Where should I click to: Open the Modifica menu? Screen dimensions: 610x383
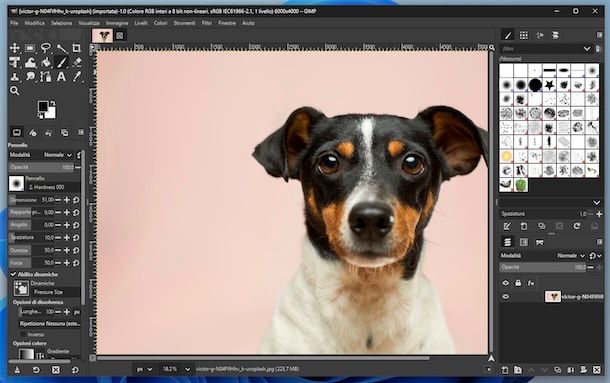(35, 23)
